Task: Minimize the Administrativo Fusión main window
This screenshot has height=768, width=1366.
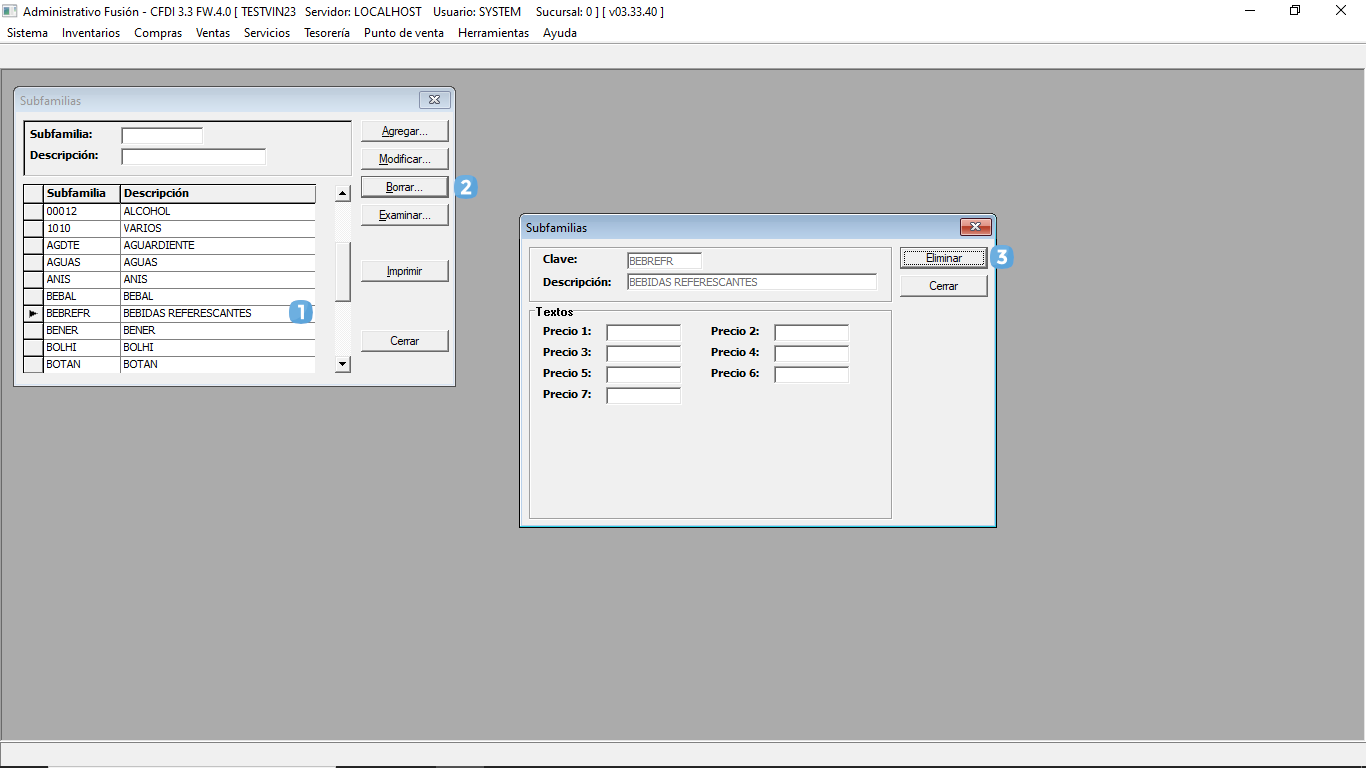Action: (x=1250, y=11)
